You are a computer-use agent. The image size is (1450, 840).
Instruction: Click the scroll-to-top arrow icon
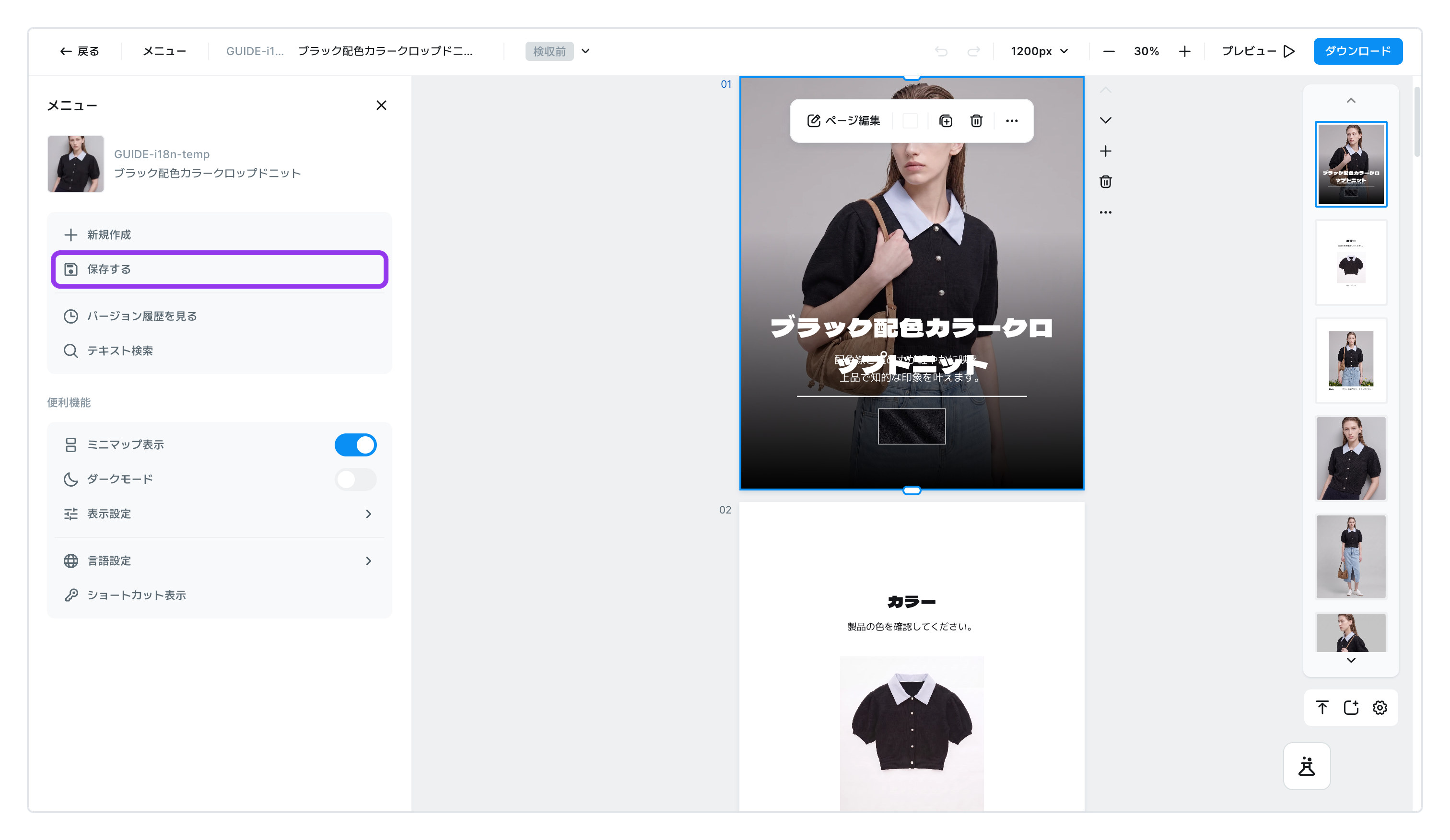point(1322,707)
